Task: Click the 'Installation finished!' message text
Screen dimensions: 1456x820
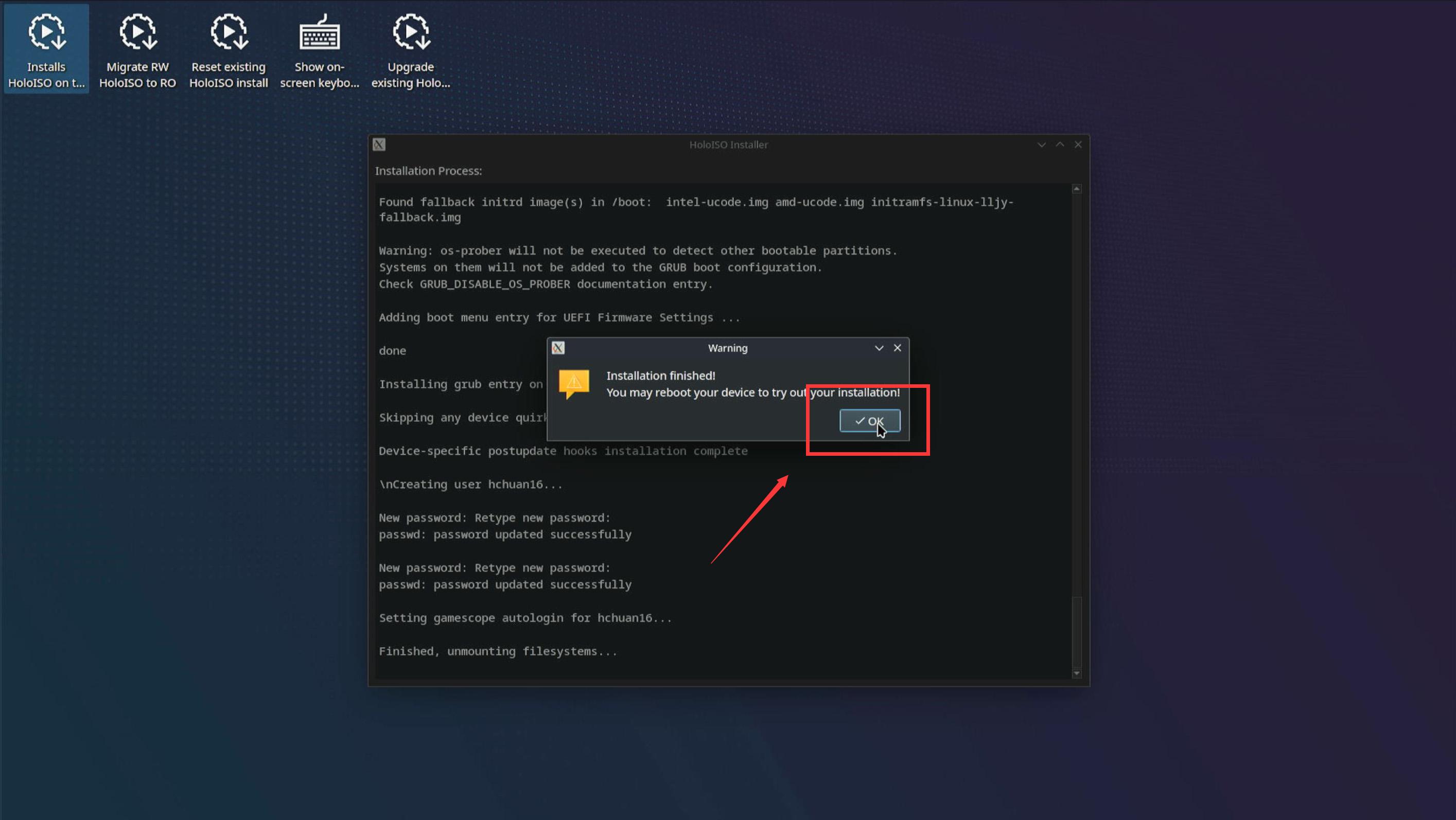Action: point(661,375)
